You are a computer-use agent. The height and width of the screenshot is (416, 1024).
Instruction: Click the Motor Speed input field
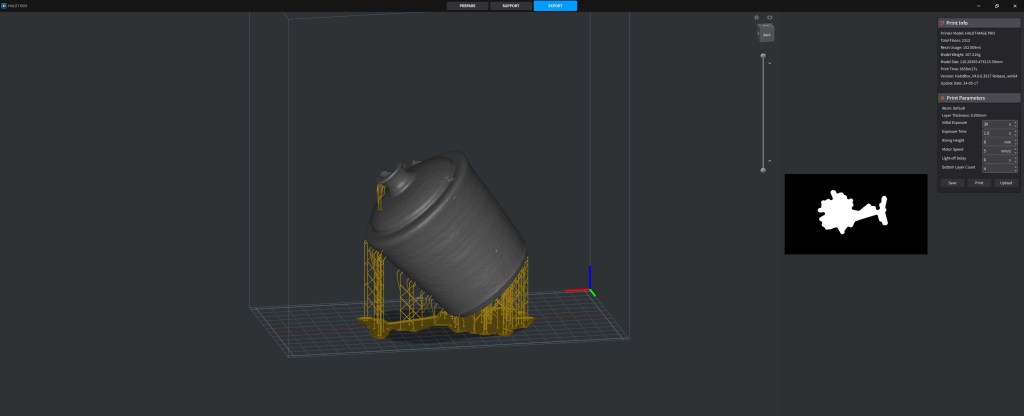tap(996, 150)
